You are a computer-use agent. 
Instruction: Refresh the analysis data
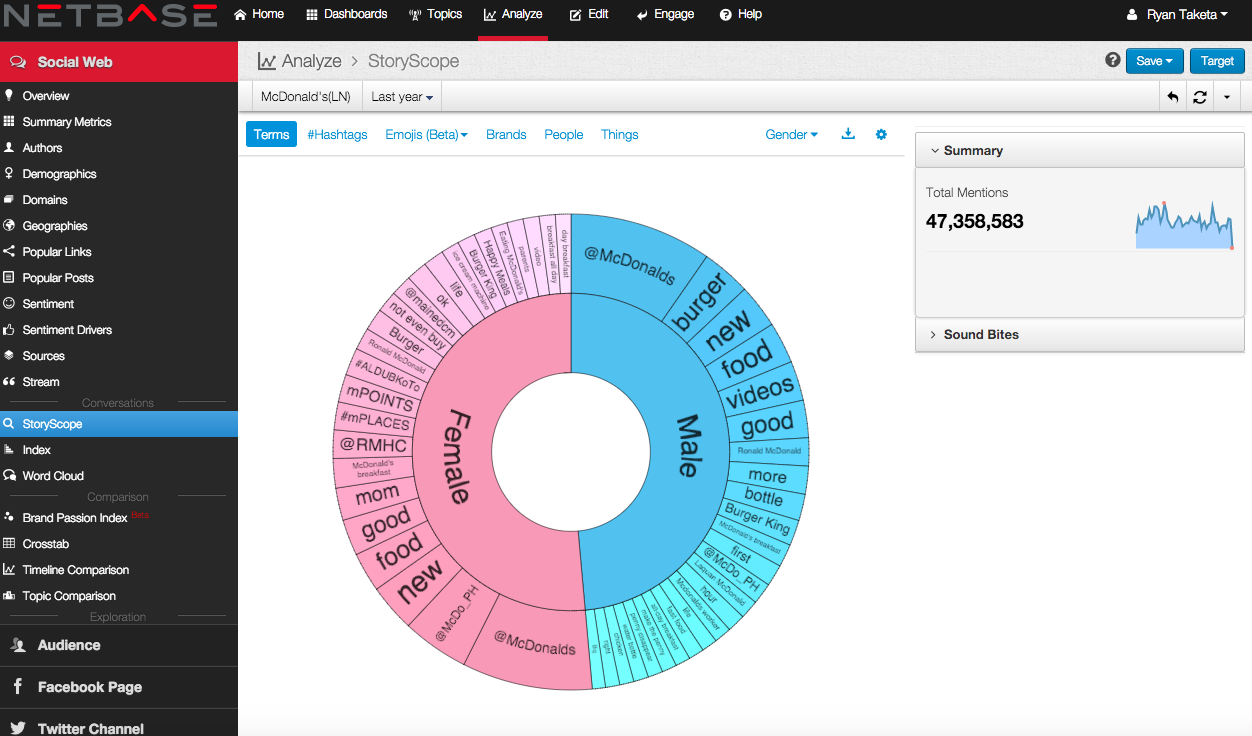(1199, 96)
